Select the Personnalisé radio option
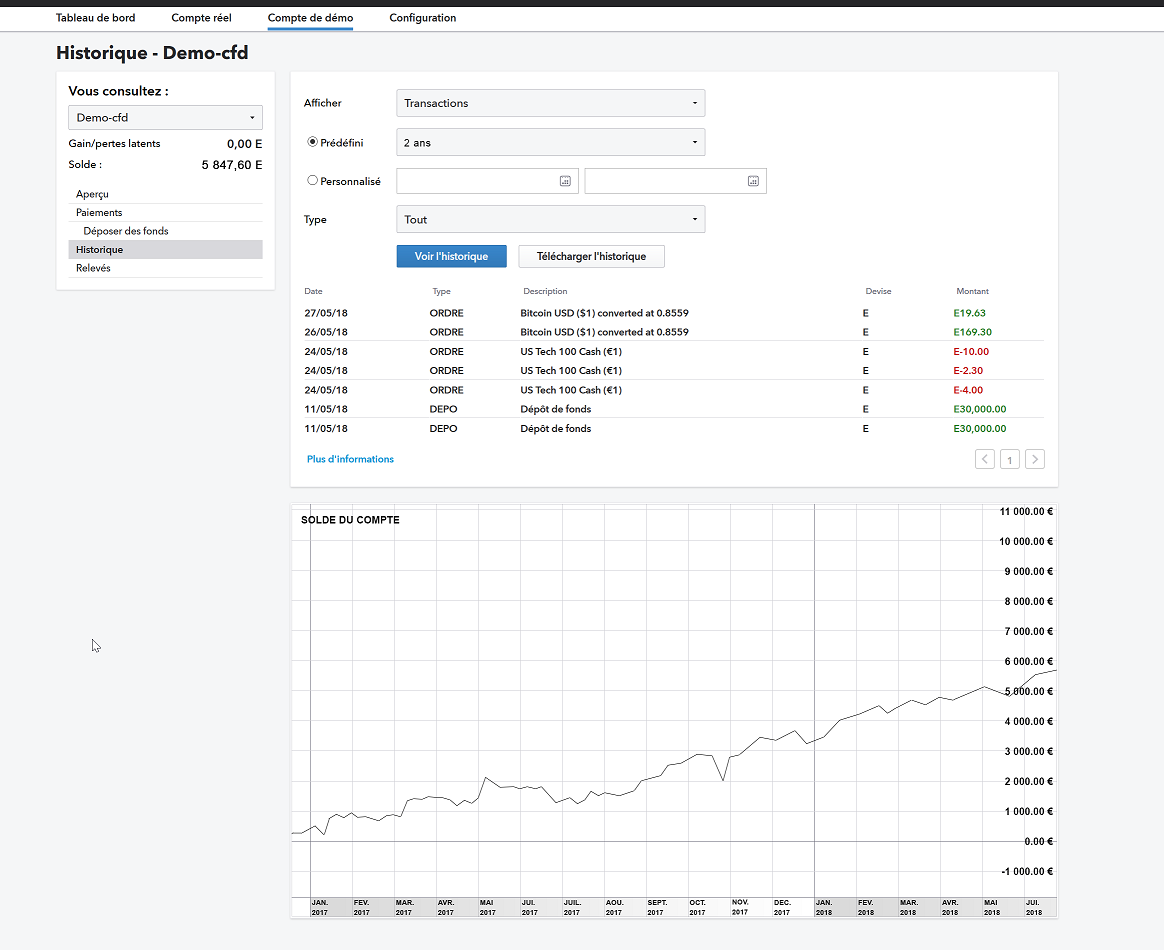Screen dimensions: 1164x950 tap(313, 181)
